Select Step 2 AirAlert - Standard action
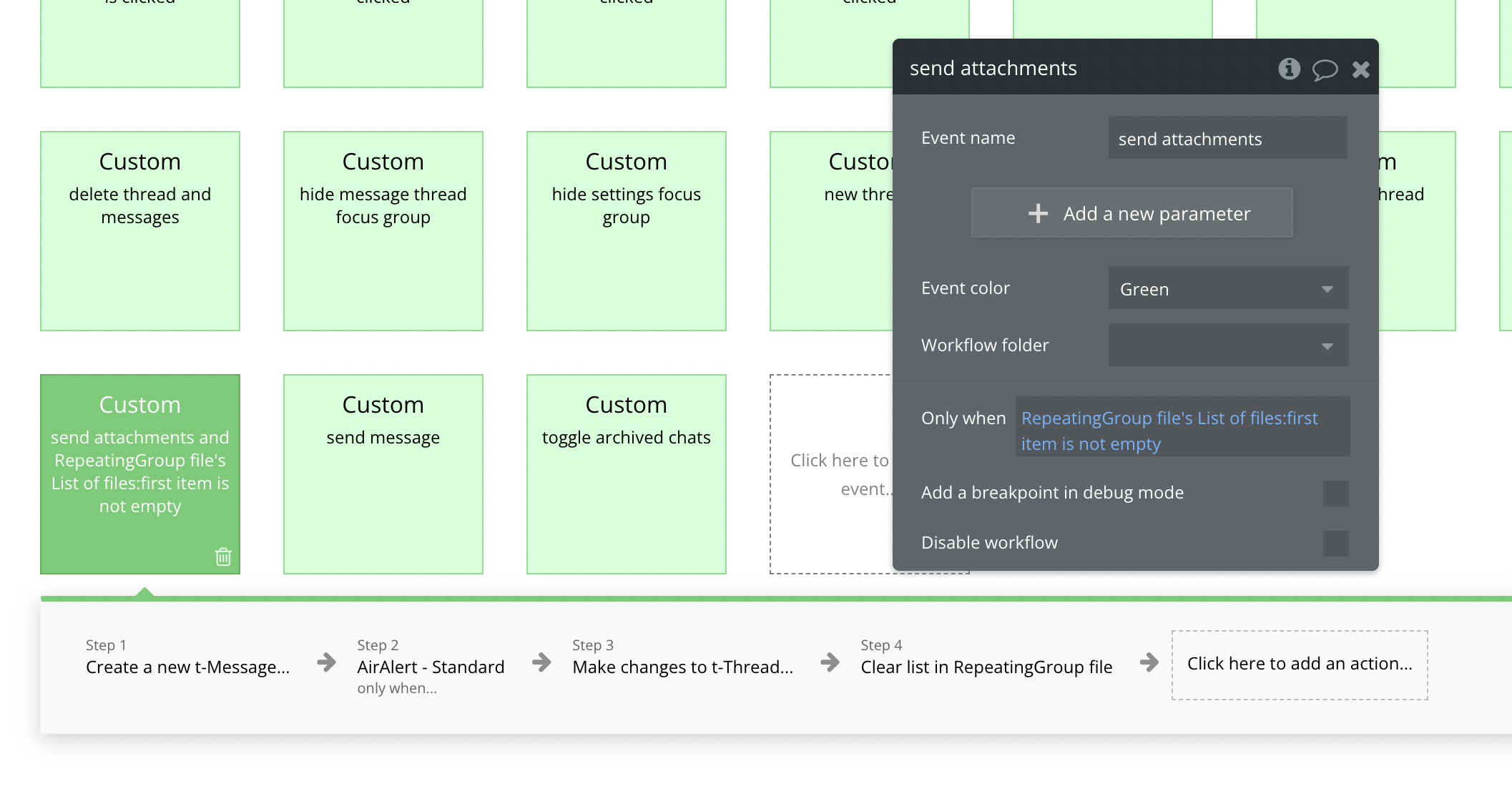The image size is (1512, 804). coord(431,667)
